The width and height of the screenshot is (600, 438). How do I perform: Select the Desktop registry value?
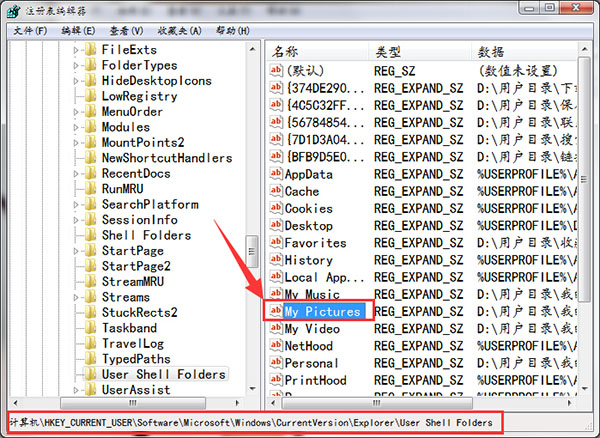tap(308, 226)
